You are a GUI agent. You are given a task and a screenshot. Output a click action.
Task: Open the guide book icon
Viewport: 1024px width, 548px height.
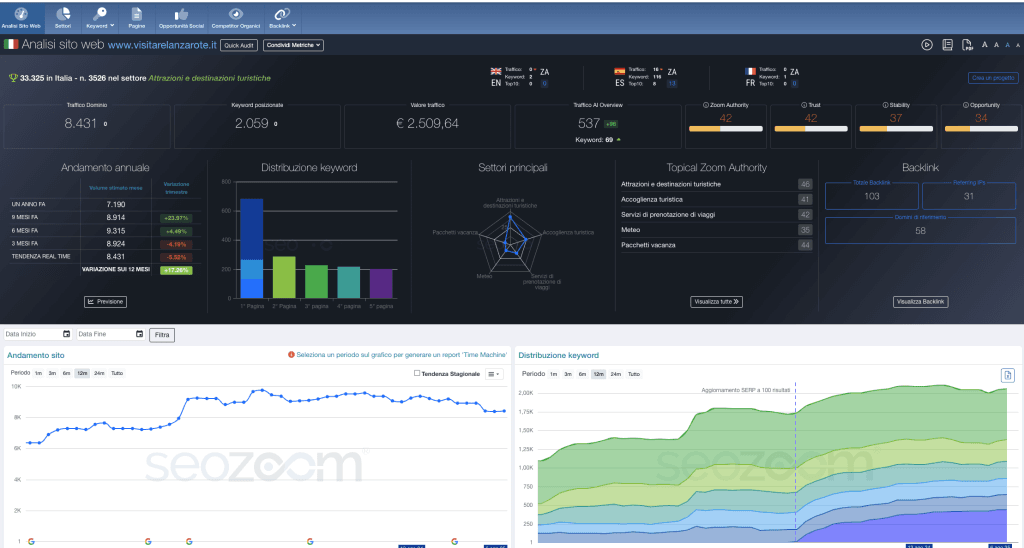point(948,45)
